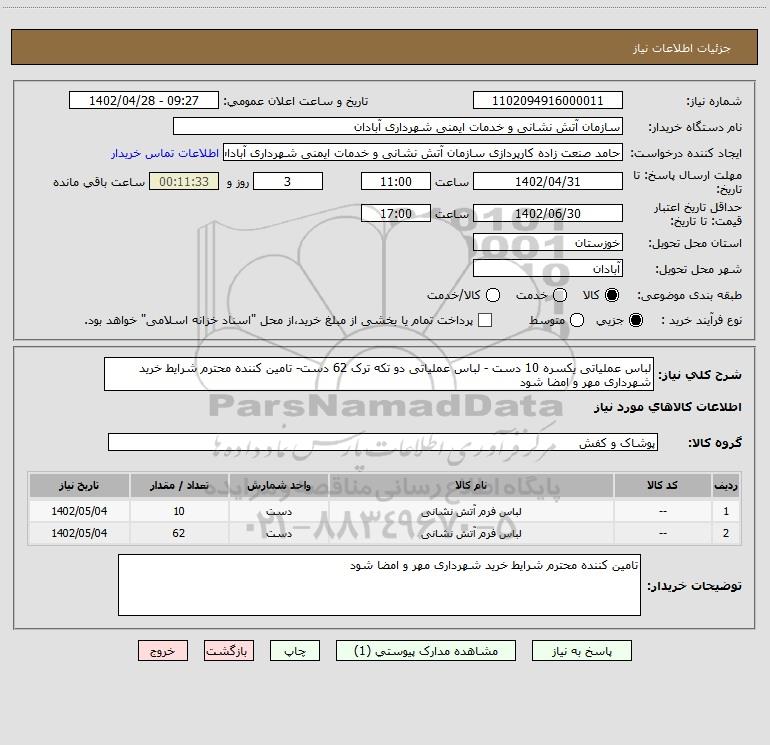Image resolution: width=770 pixels, height=745 pixels.
Task: Click the پاسخ به نیاز button
Action: click(x=581, y=651)
